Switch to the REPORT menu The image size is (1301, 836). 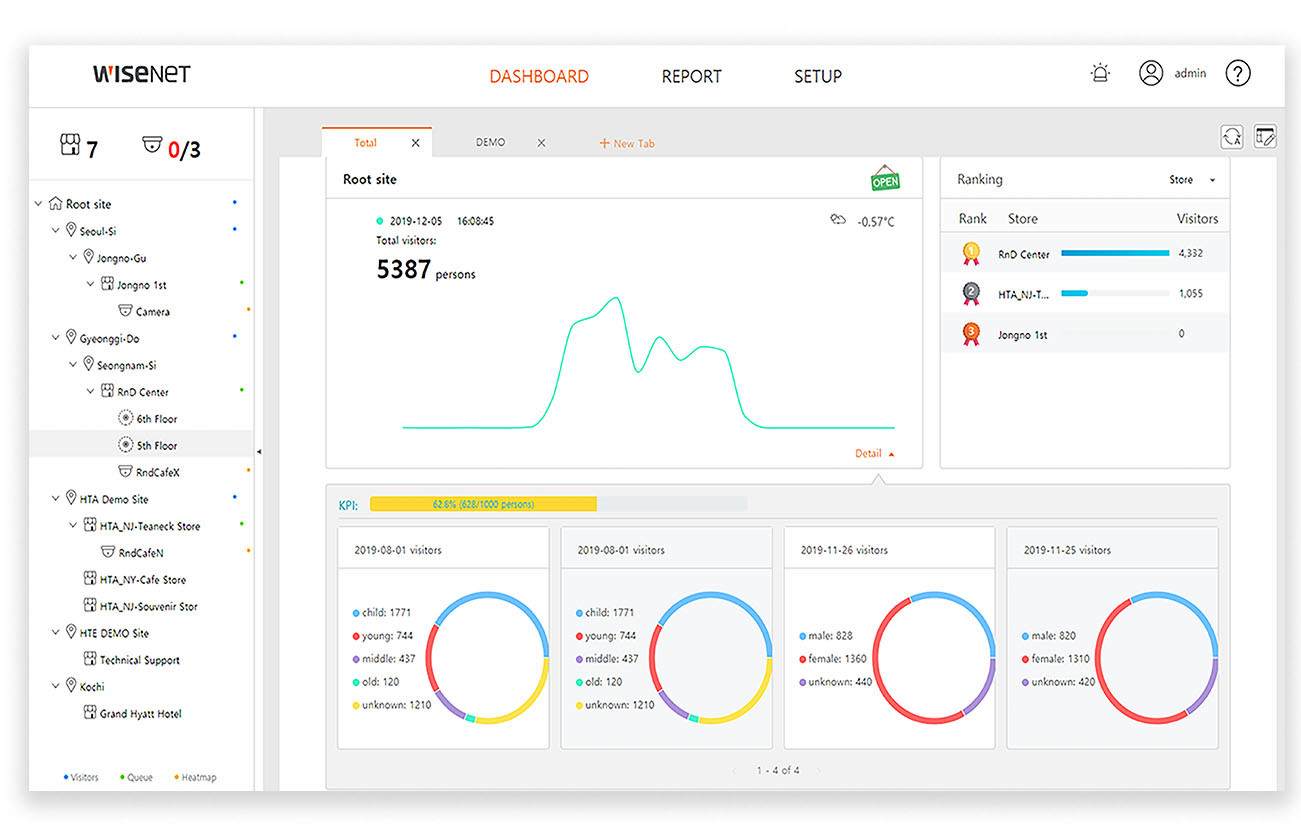691,76
